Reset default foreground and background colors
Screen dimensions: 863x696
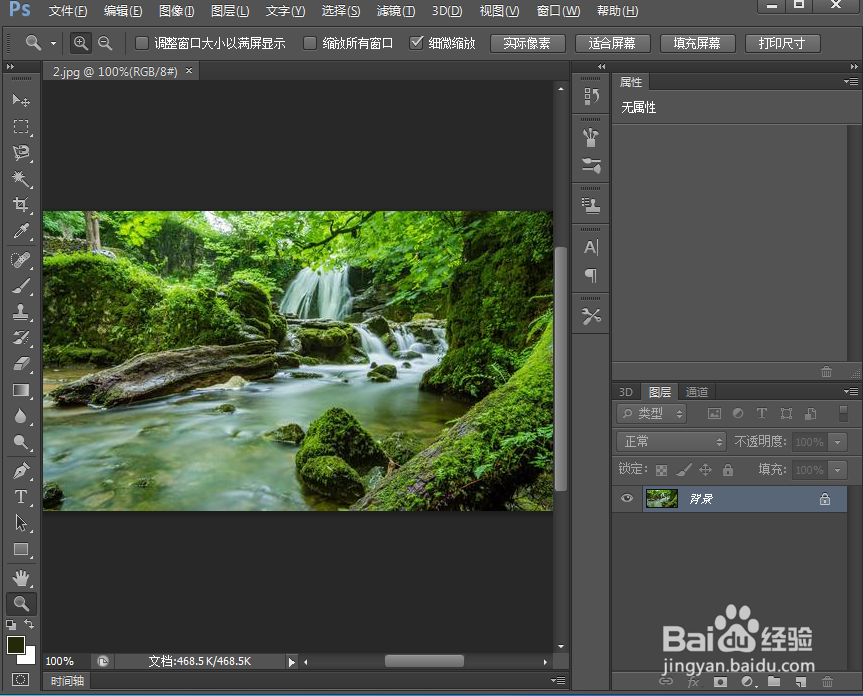[x=11, y=624]
